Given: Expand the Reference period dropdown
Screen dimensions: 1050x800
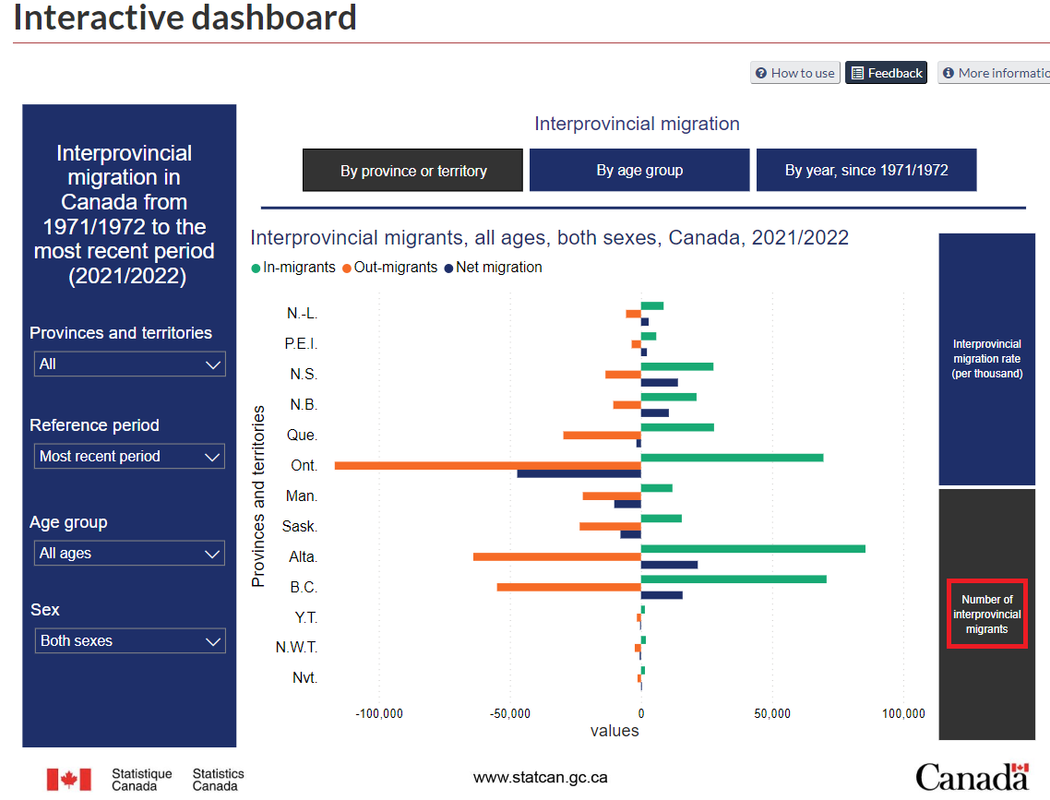Looking at the screenshot, I should [x=129, y=456].
